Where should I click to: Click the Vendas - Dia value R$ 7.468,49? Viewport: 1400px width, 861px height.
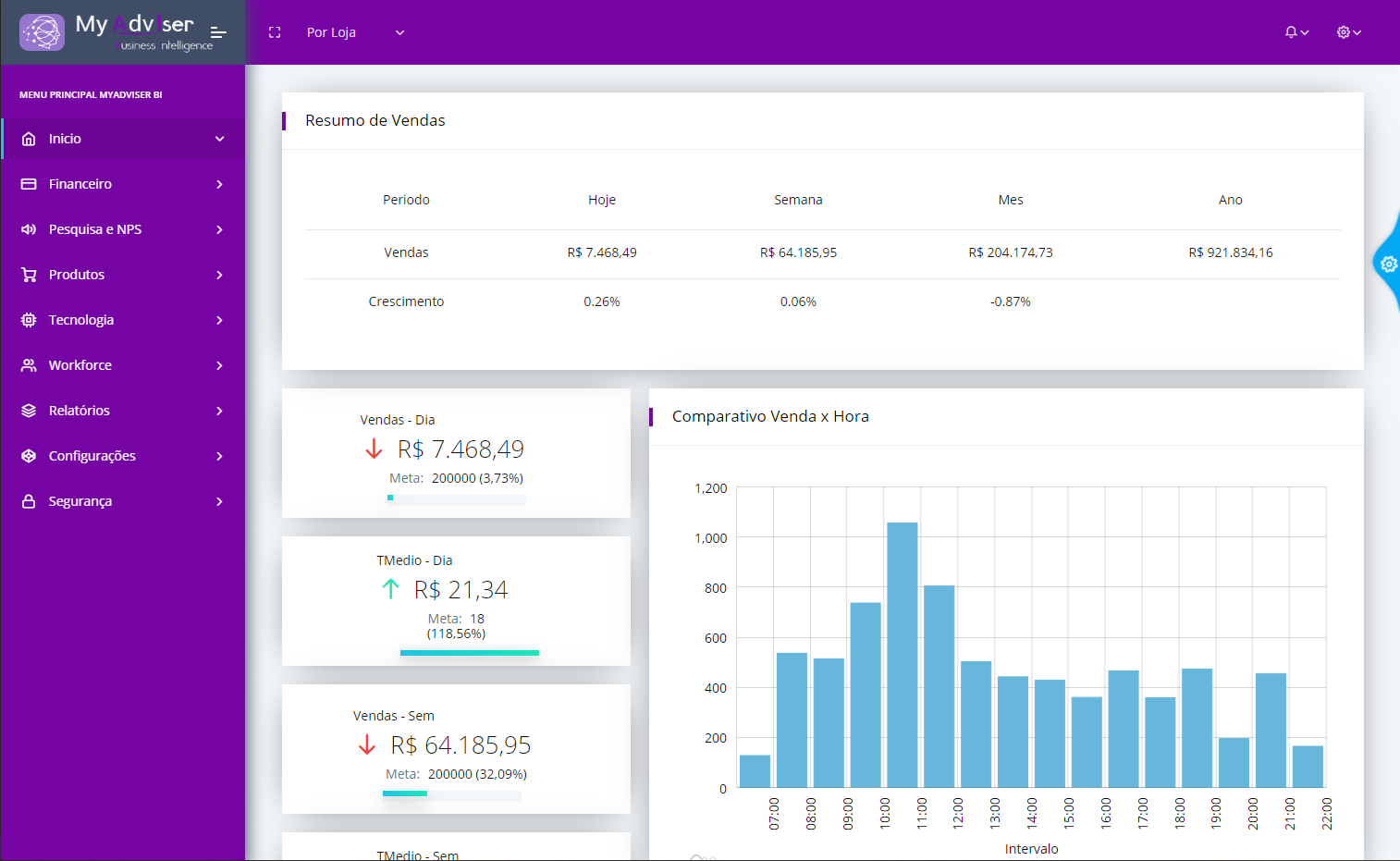(x=461, y=449)
